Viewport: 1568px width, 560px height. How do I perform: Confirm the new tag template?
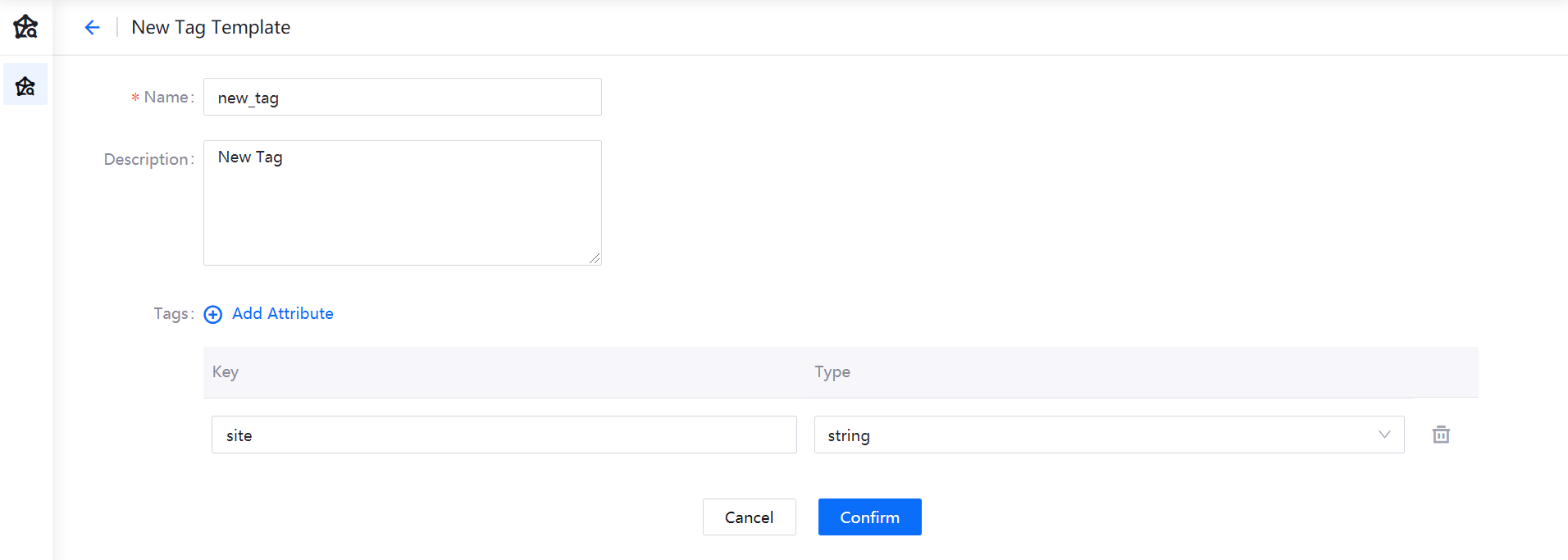tap(869, 517)
